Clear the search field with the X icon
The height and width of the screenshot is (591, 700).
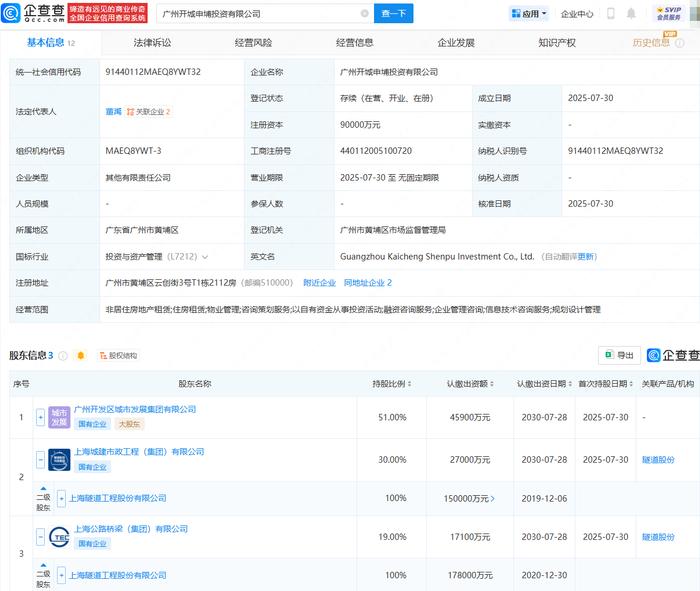click(365, 13)
